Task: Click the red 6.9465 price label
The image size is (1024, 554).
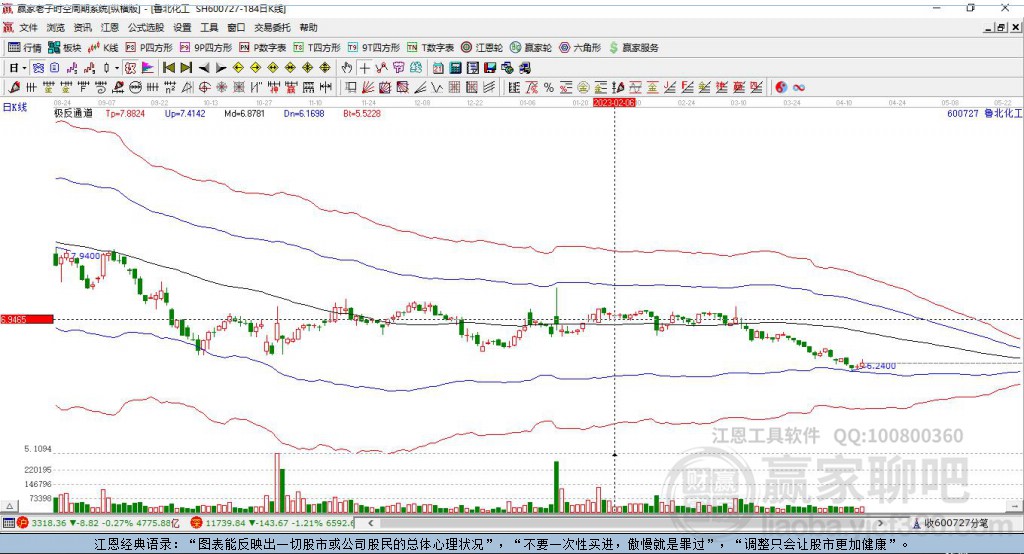Action: click(x=27, y=319)
